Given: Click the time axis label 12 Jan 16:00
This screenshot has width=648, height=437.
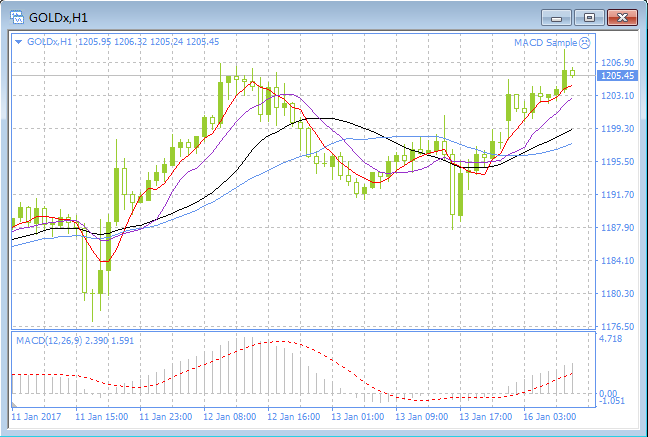Looking at the screenshot, I should pyautogui.click(x=293, y=416).
